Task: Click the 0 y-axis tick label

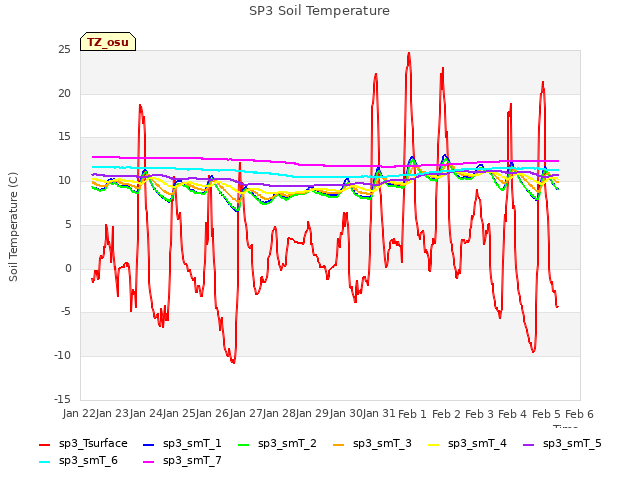Action: (x=68, y=269)
